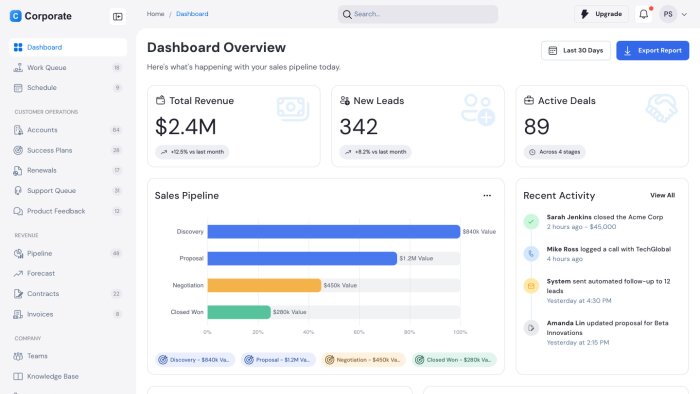Click the Corporate logo icon

(x=15, y=16)
